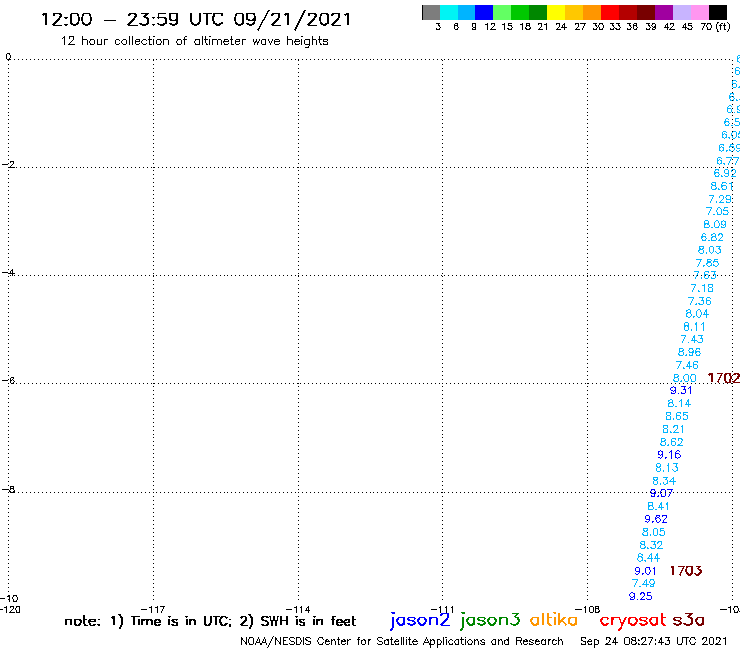Click the wave height value 8.65
The width and height of the screenshot is (740, 650).
click(677, 416)
